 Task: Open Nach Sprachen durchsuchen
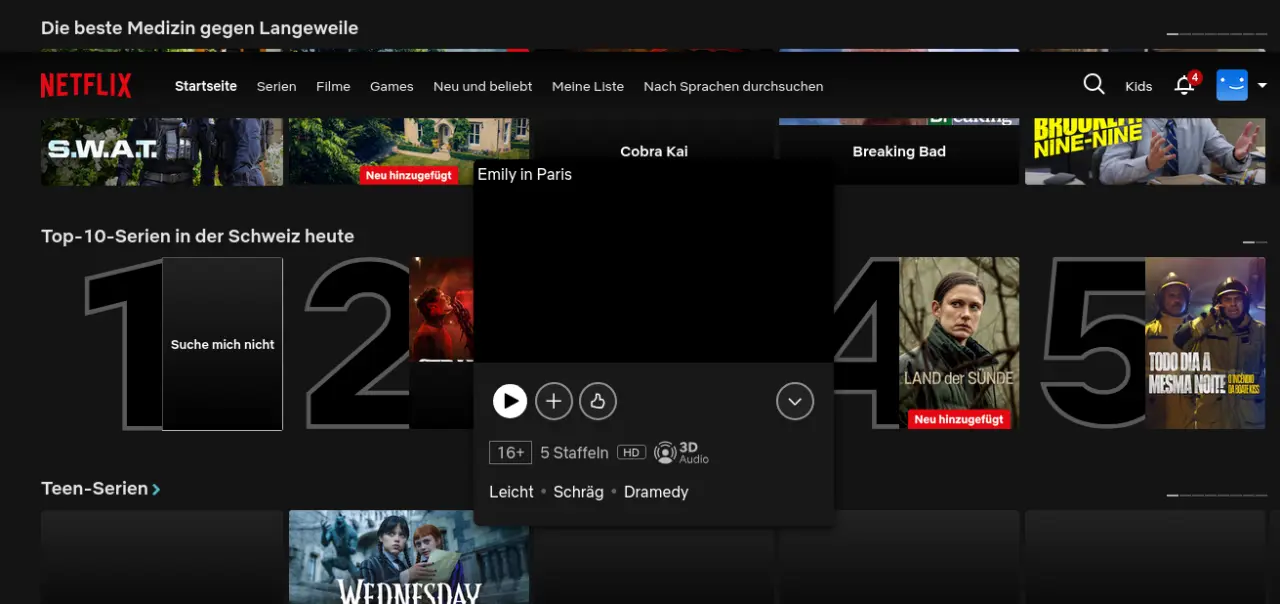[x=734, y=86]
